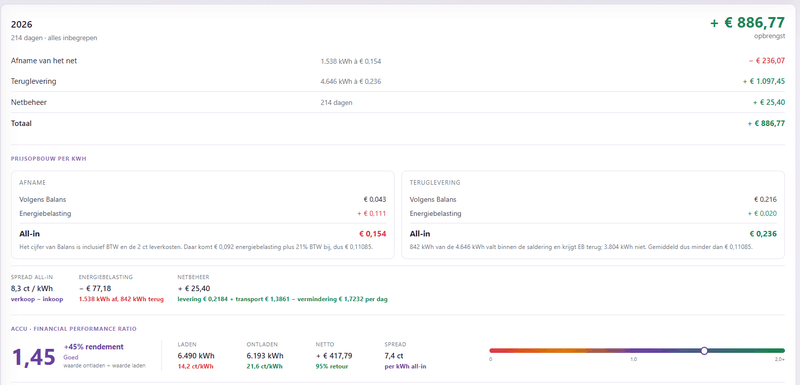800x385 pixels.
Task: Click the '14,2 ct/kWh' laden price
Action: (195, 367)
